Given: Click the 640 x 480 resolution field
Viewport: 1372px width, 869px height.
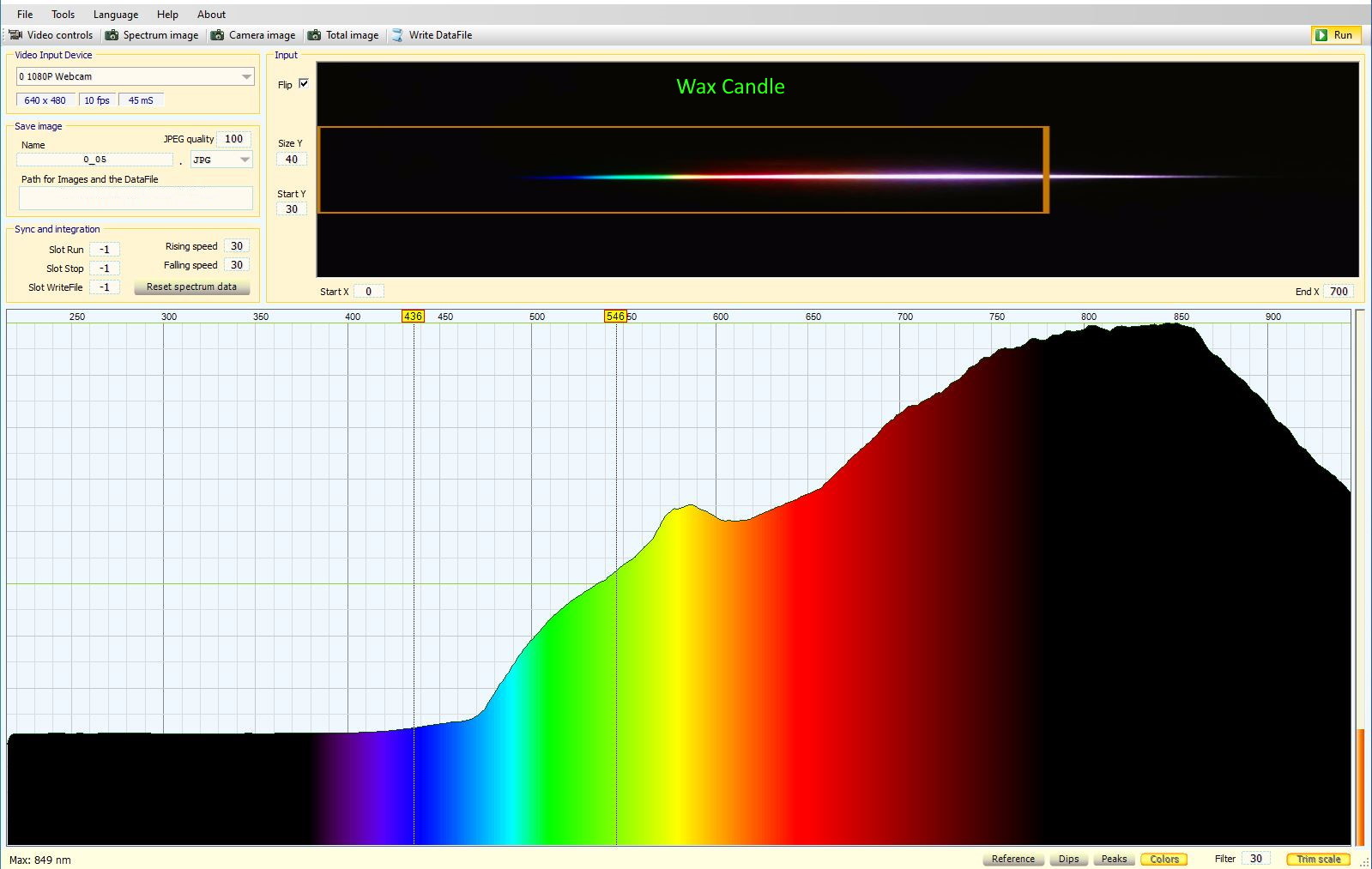Looking at the screenshot, I should [x=45, y=100].
